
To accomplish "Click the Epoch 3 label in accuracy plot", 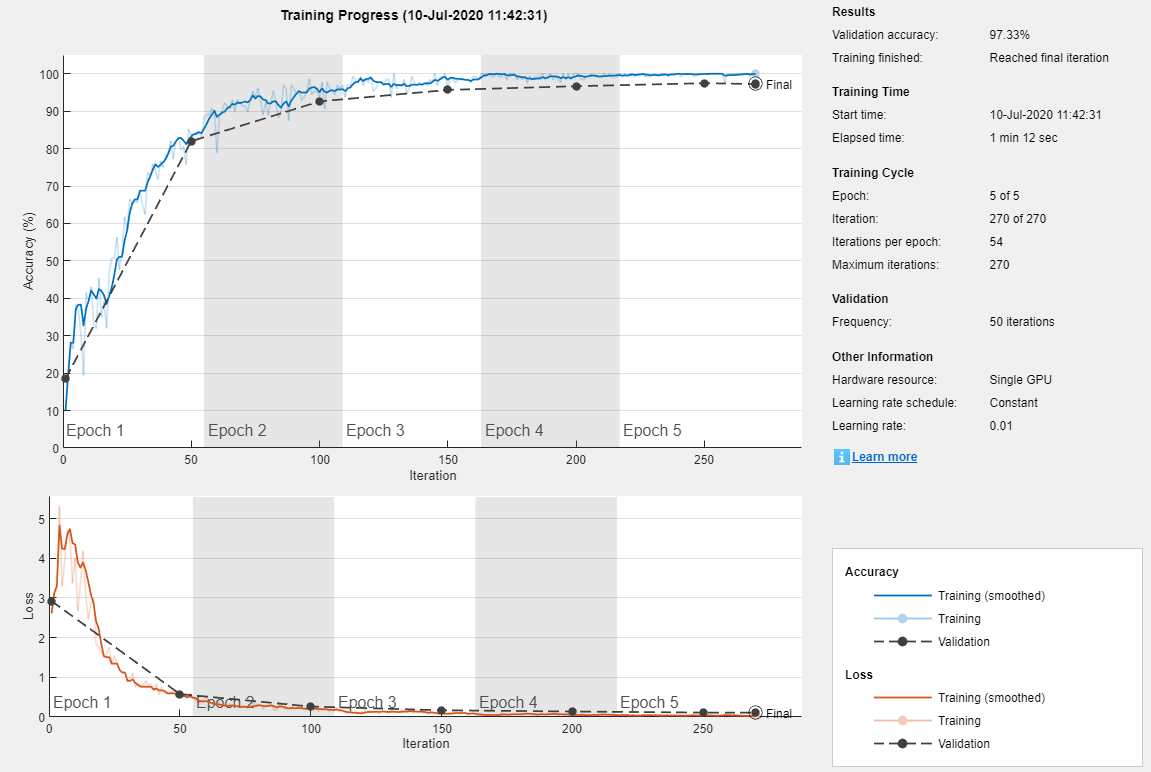I will tap(375, 431).
